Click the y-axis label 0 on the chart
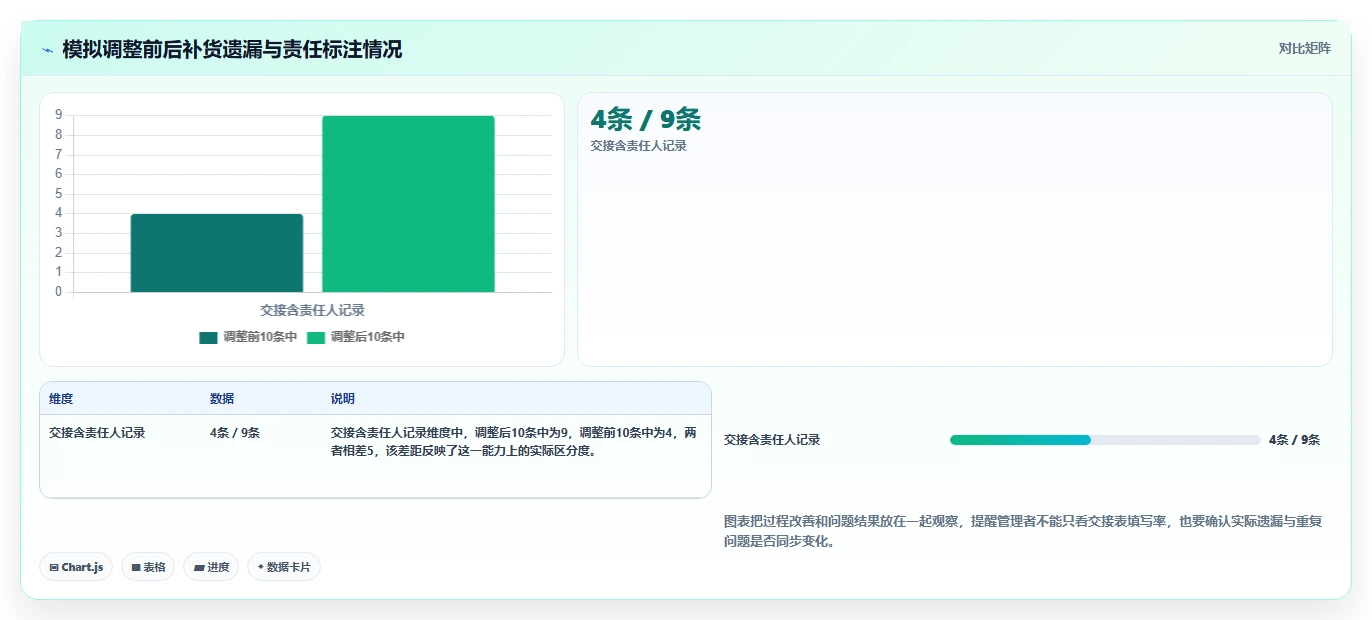Viewport: 1372px width, 620px height. coord(59,292)
